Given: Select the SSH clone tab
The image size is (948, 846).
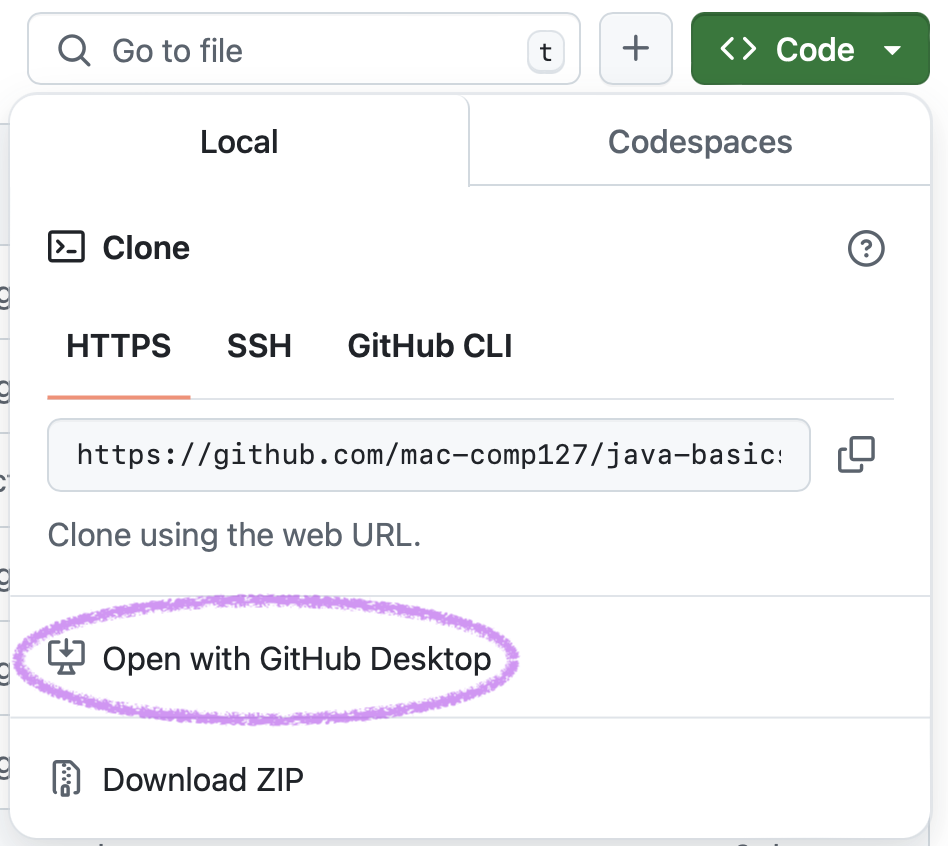Looking at the screenshot, I should [259, 346].
